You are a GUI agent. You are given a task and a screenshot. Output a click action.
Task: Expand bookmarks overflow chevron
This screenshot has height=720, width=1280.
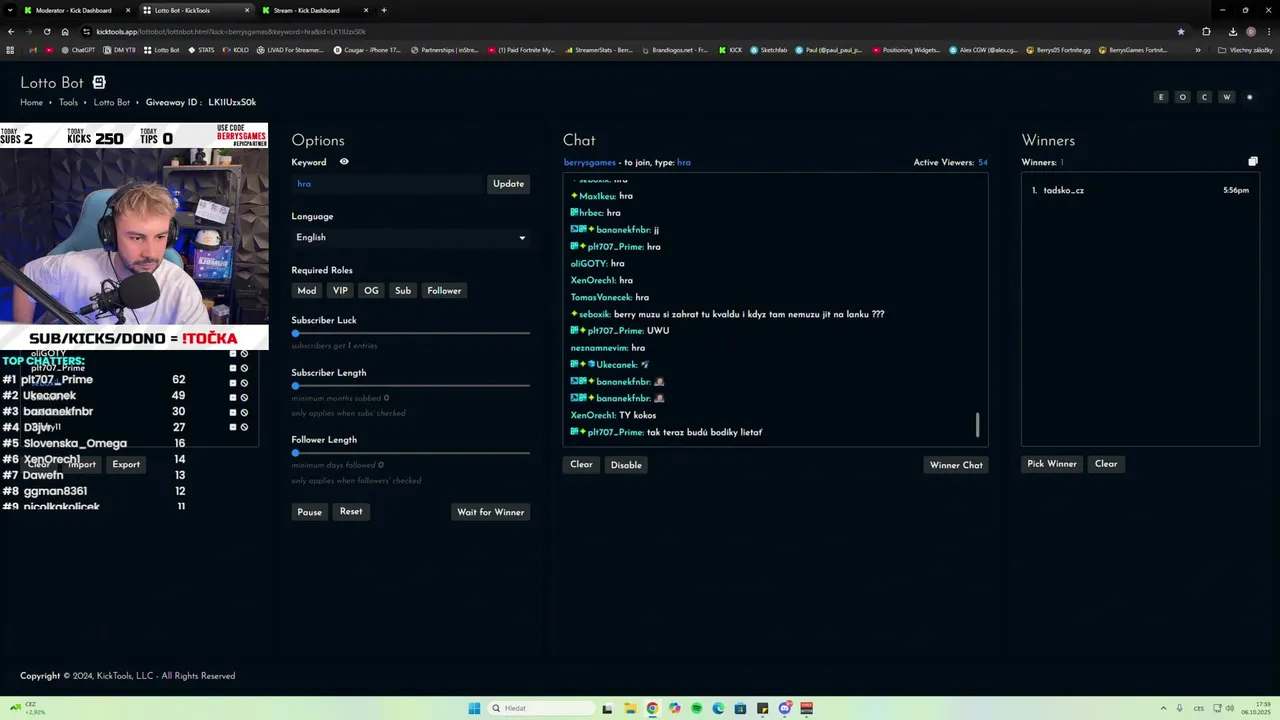click(x=1198, y=50)
